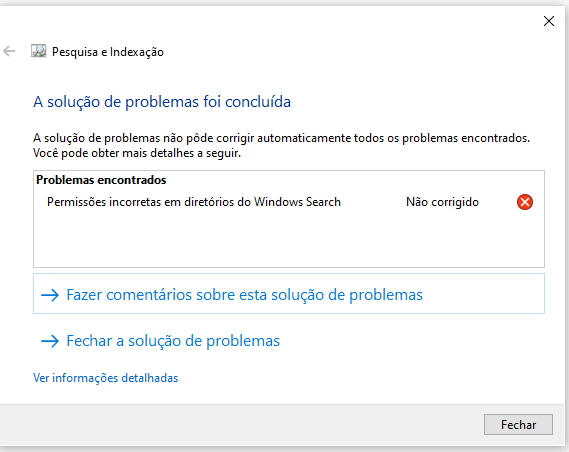Open Fazer comentários sobre esta solução de problemas
This screenshot has width=569, height=452.
click(x=289, y=293)
